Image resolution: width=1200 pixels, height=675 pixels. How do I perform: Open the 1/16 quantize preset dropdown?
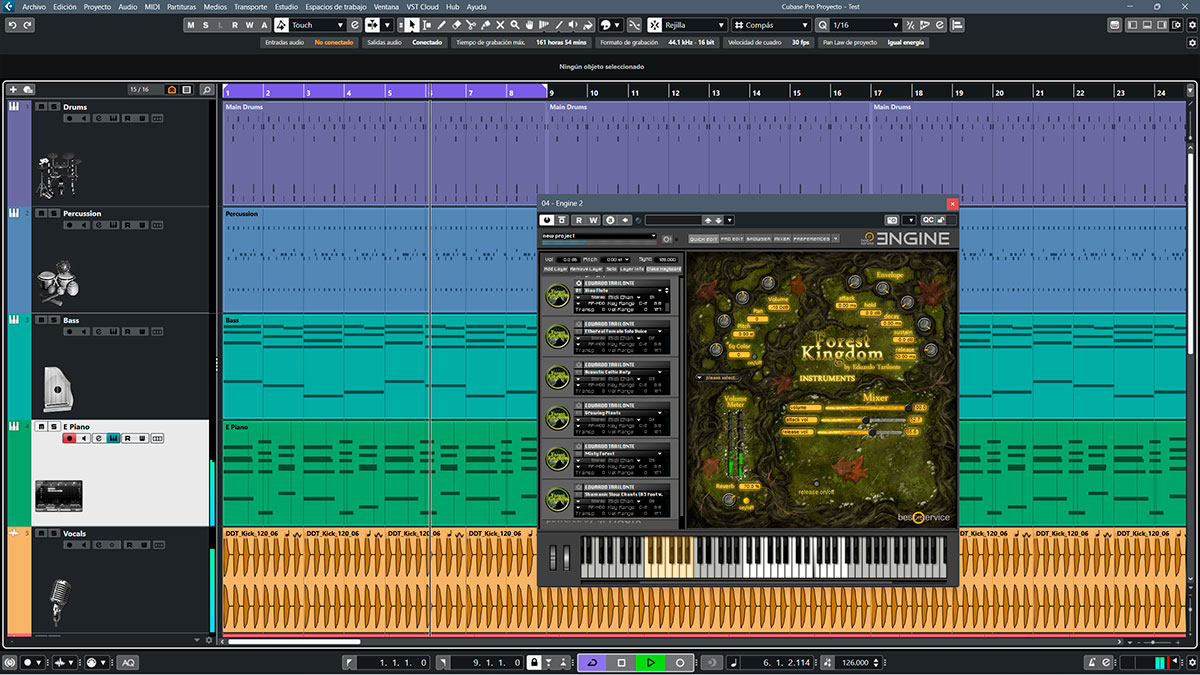(x=866, y=25)
